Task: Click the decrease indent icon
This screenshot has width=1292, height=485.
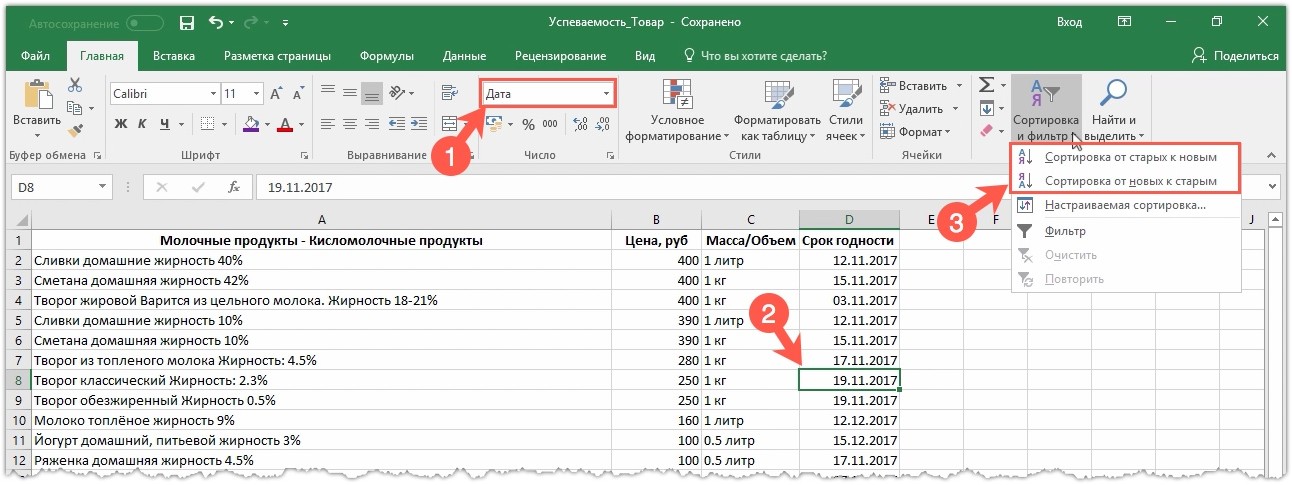Action: (x=396, y=124)
